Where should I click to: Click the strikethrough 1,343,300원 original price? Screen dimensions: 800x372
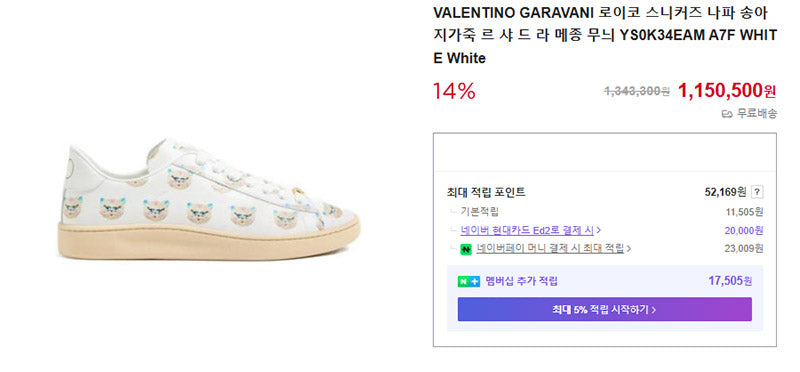(x=637, y=91)
